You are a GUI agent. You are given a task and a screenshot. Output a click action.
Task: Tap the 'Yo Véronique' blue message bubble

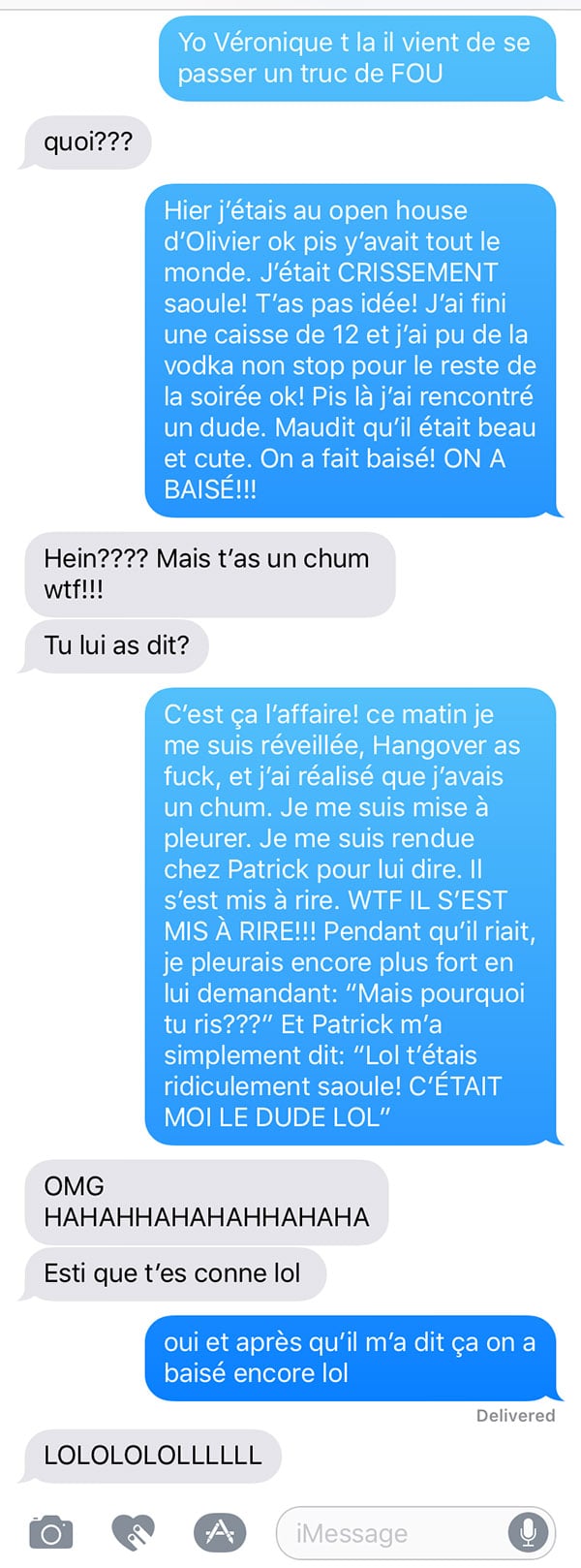pos(358,58)
